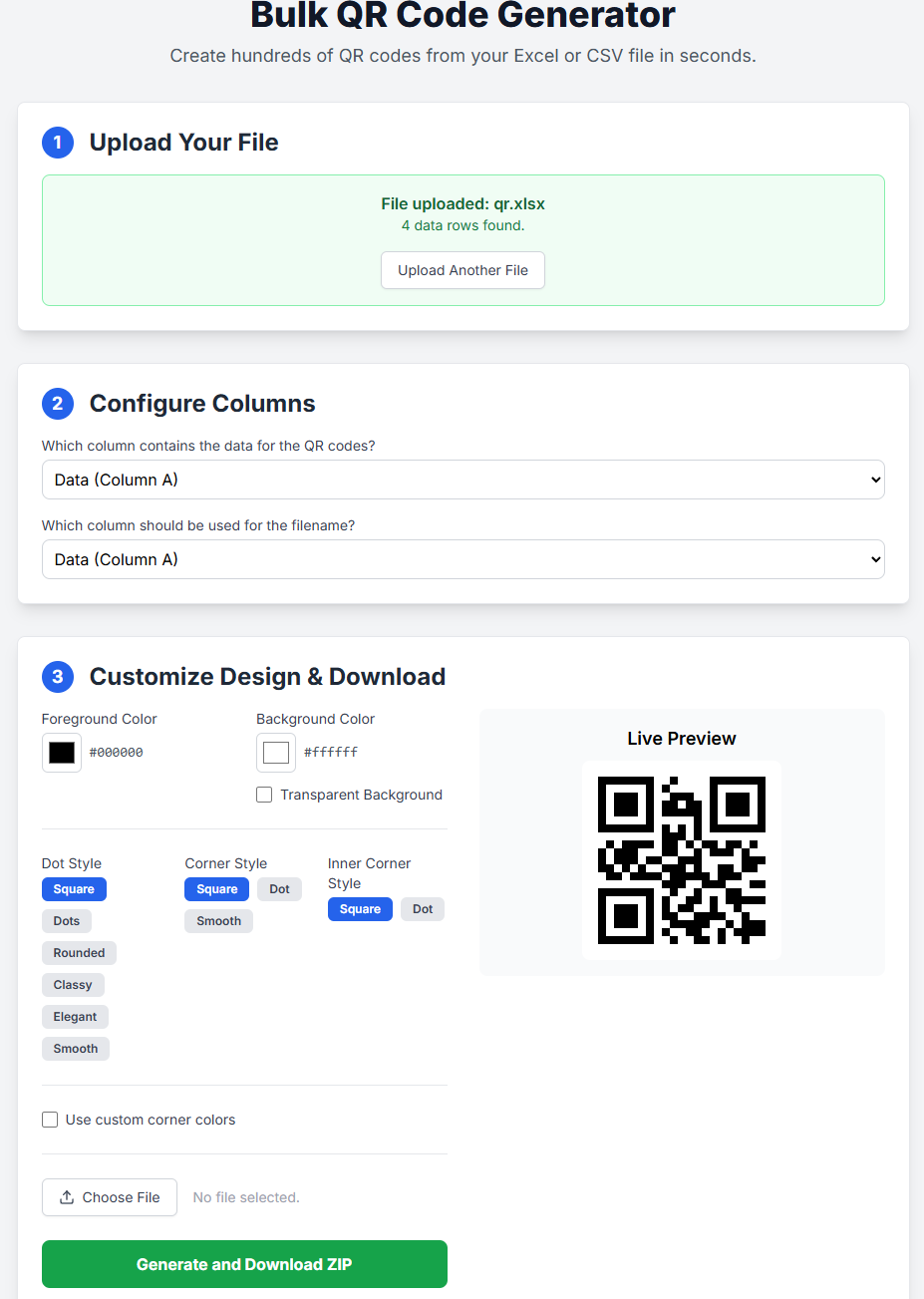Select Square inner corner style
Screen dimensions: 924x1299
tap(360, 909)
